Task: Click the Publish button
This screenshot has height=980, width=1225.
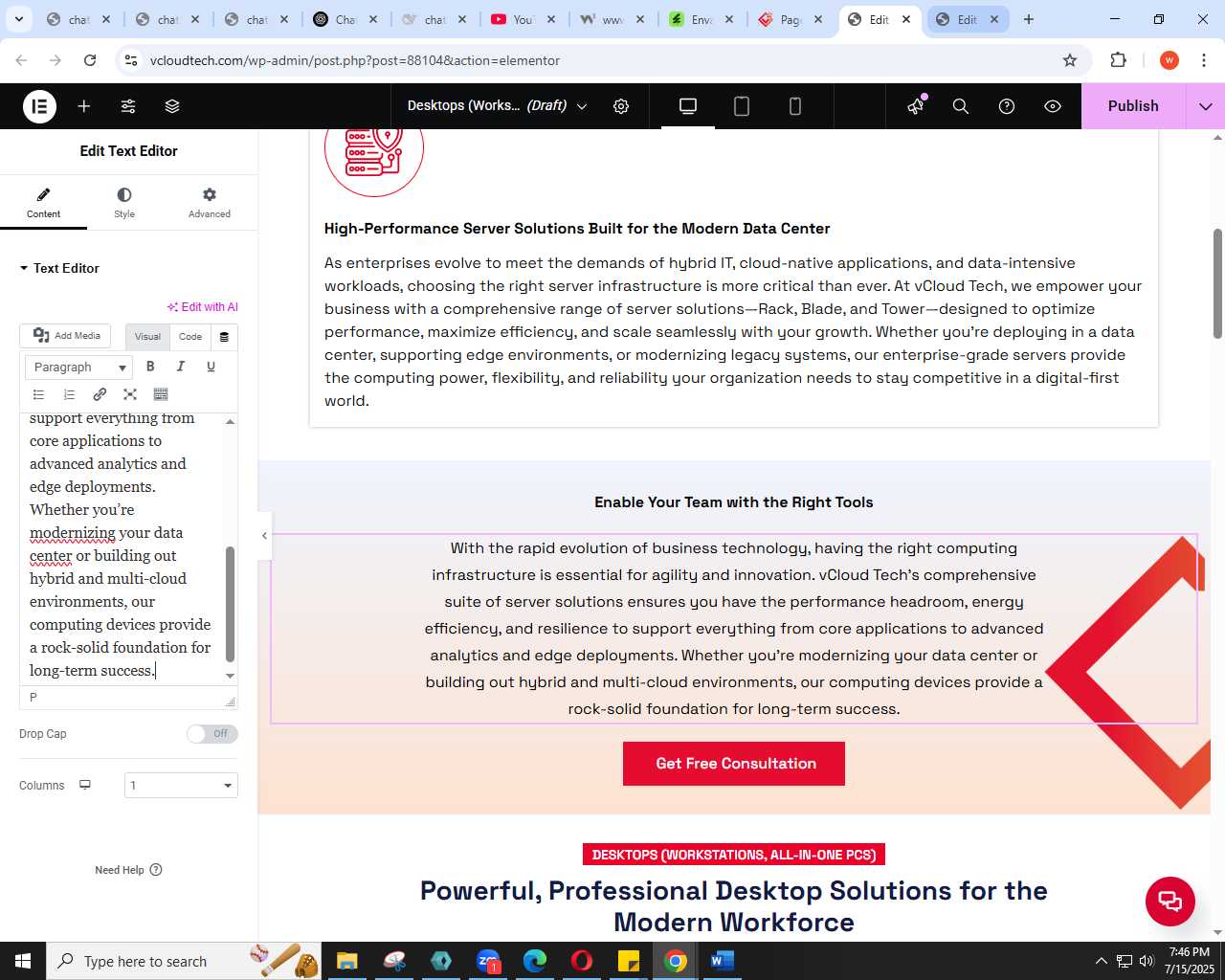Action: (1133, 106)
